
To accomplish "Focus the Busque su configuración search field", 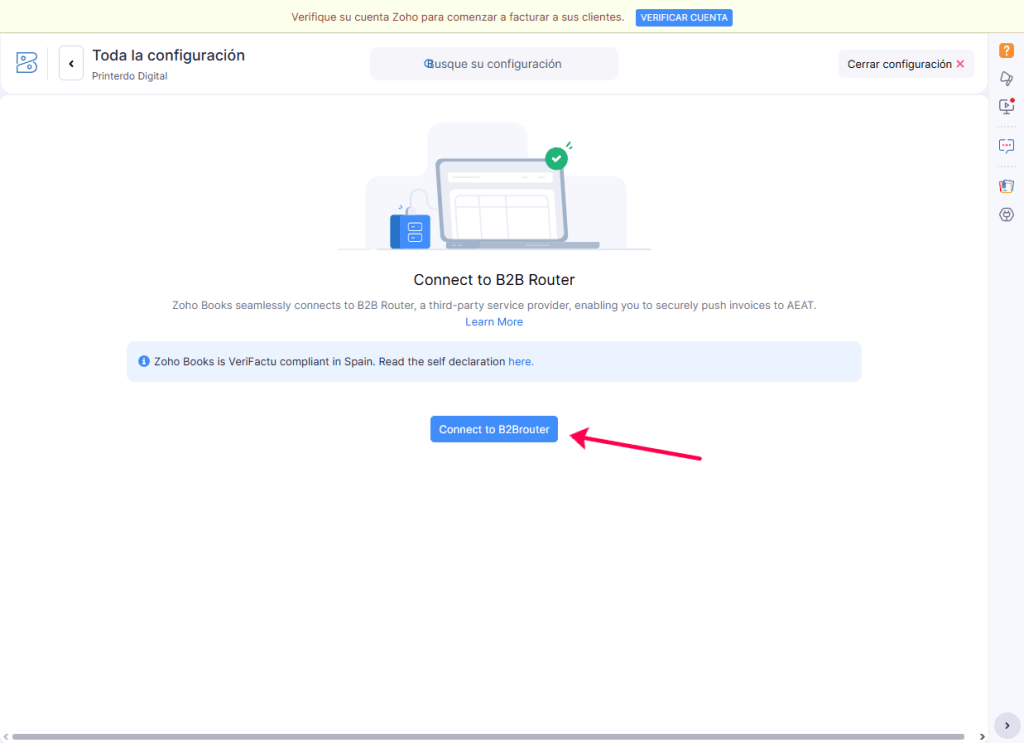I will (x=494, y=64).
